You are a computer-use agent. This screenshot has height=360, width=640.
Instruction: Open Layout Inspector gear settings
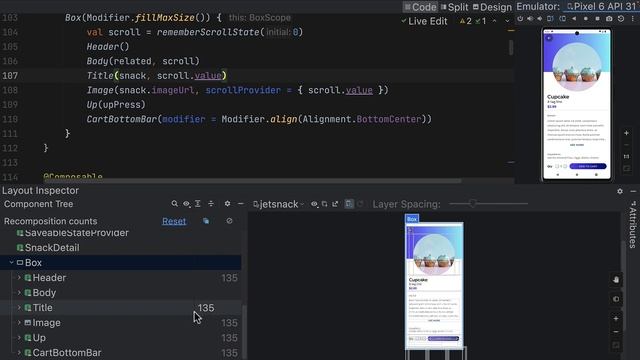pyautogui.click(x=620, y=191)
